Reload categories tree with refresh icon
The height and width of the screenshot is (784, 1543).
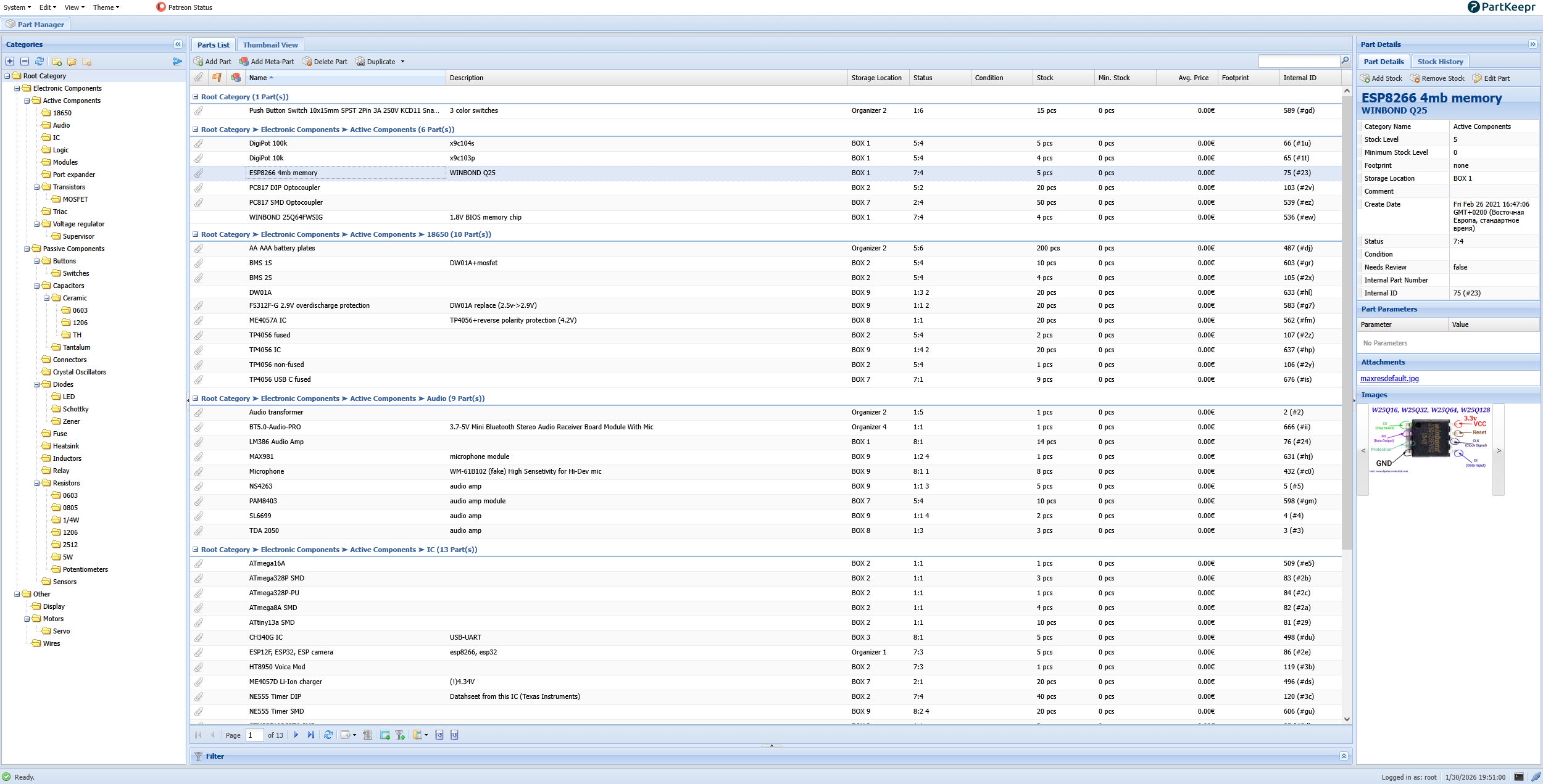40,62
